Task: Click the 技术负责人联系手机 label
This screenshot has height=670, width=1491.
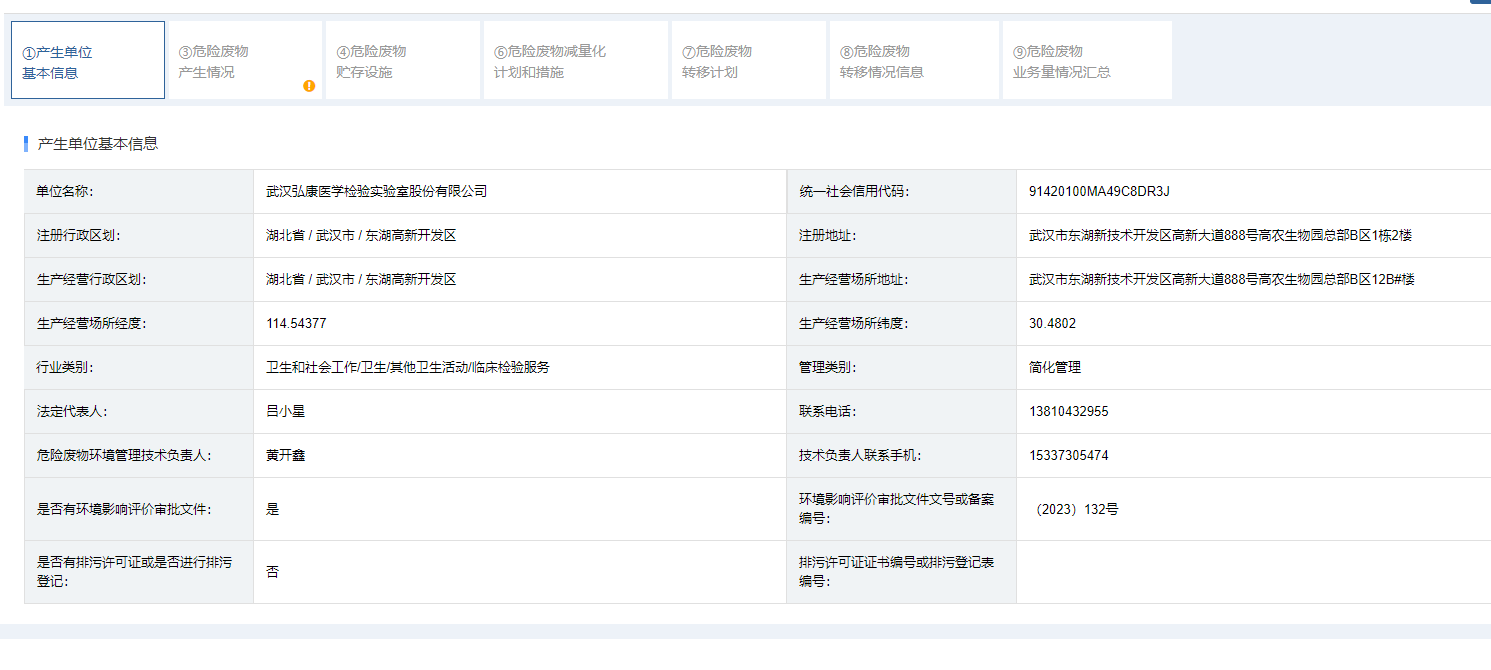Action: coord(860,455)
